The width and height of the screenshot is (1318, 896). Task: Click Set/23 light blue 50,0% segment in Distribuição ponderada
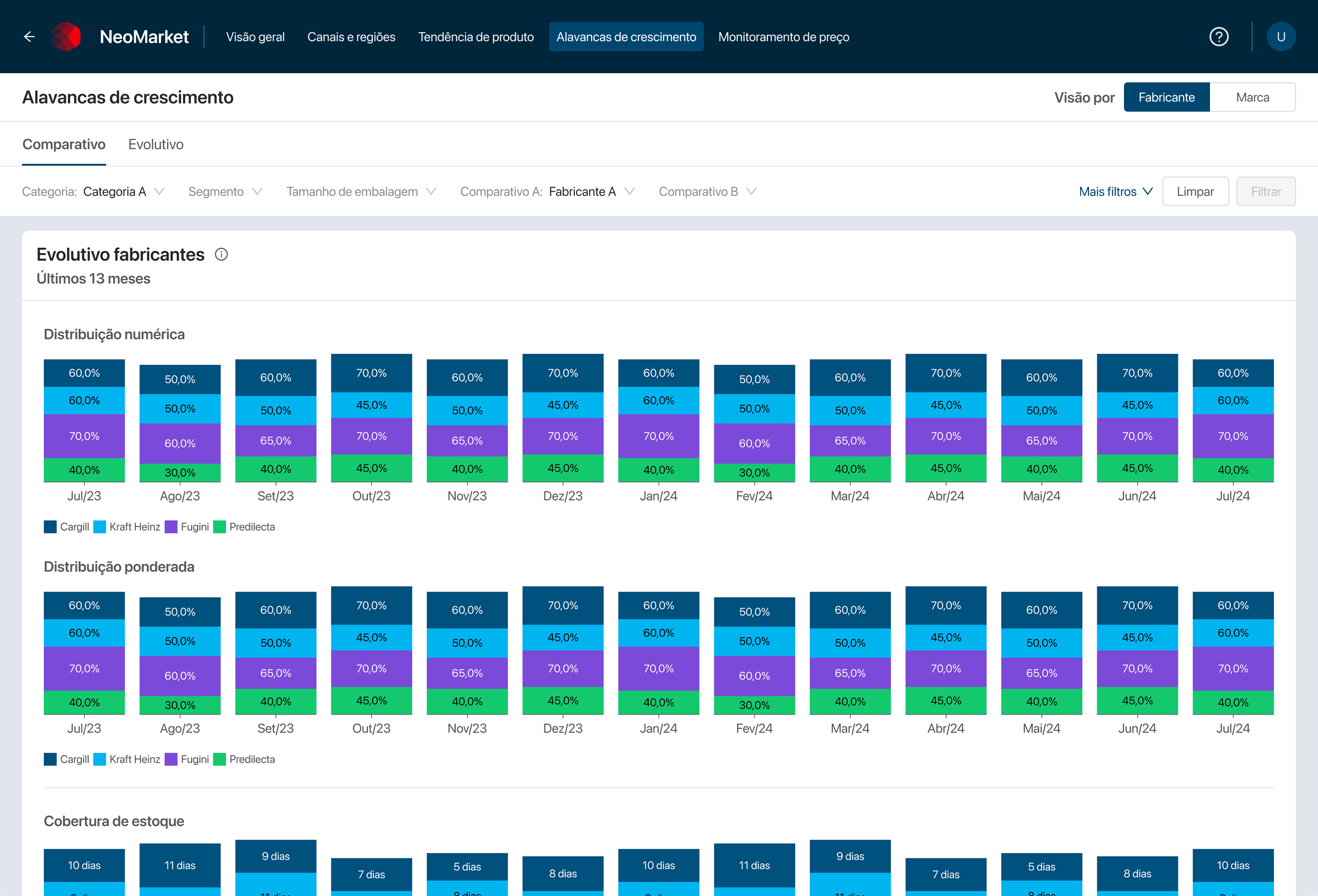[275, 643]
